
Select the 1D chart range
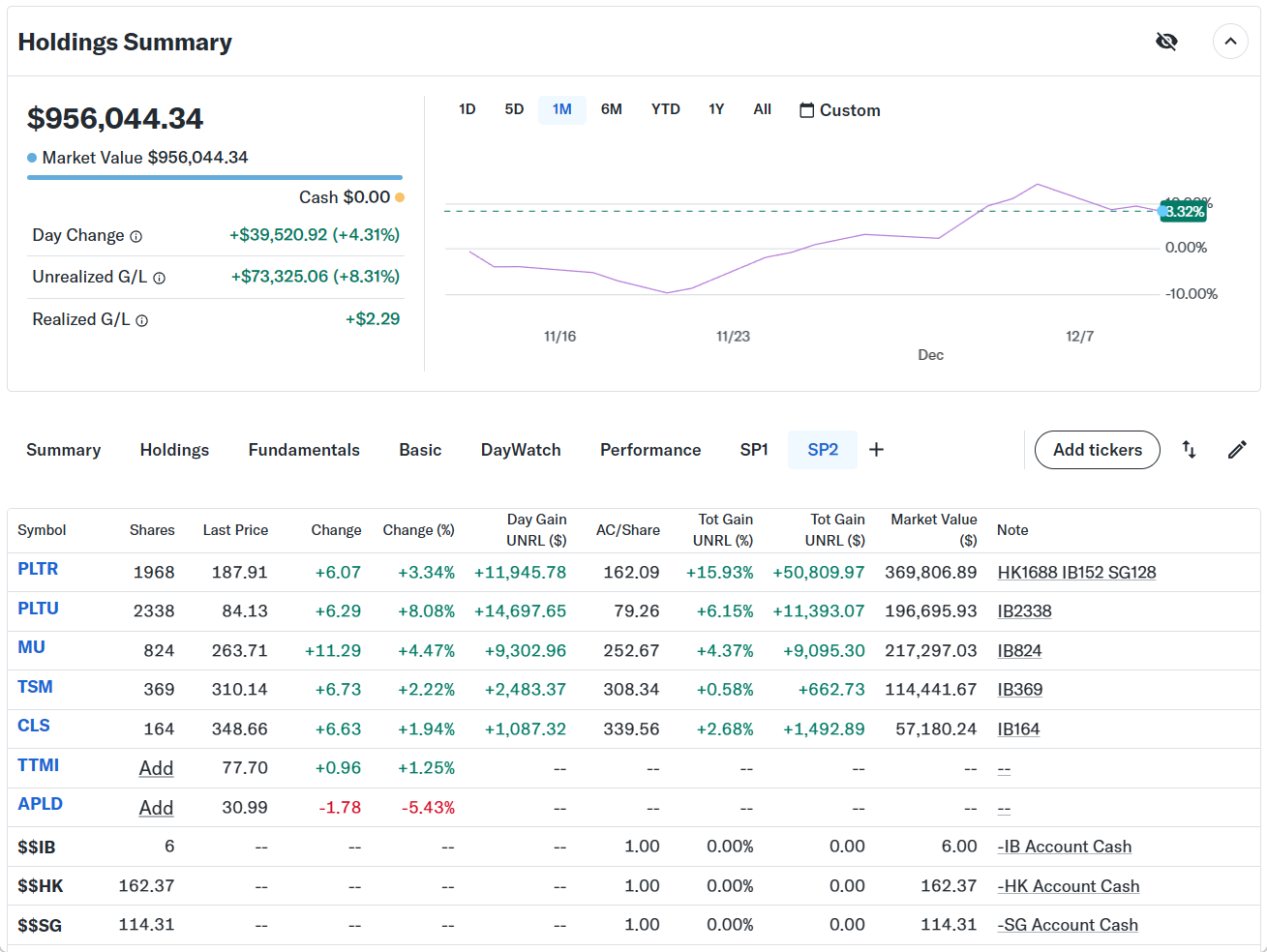point(467,109)
